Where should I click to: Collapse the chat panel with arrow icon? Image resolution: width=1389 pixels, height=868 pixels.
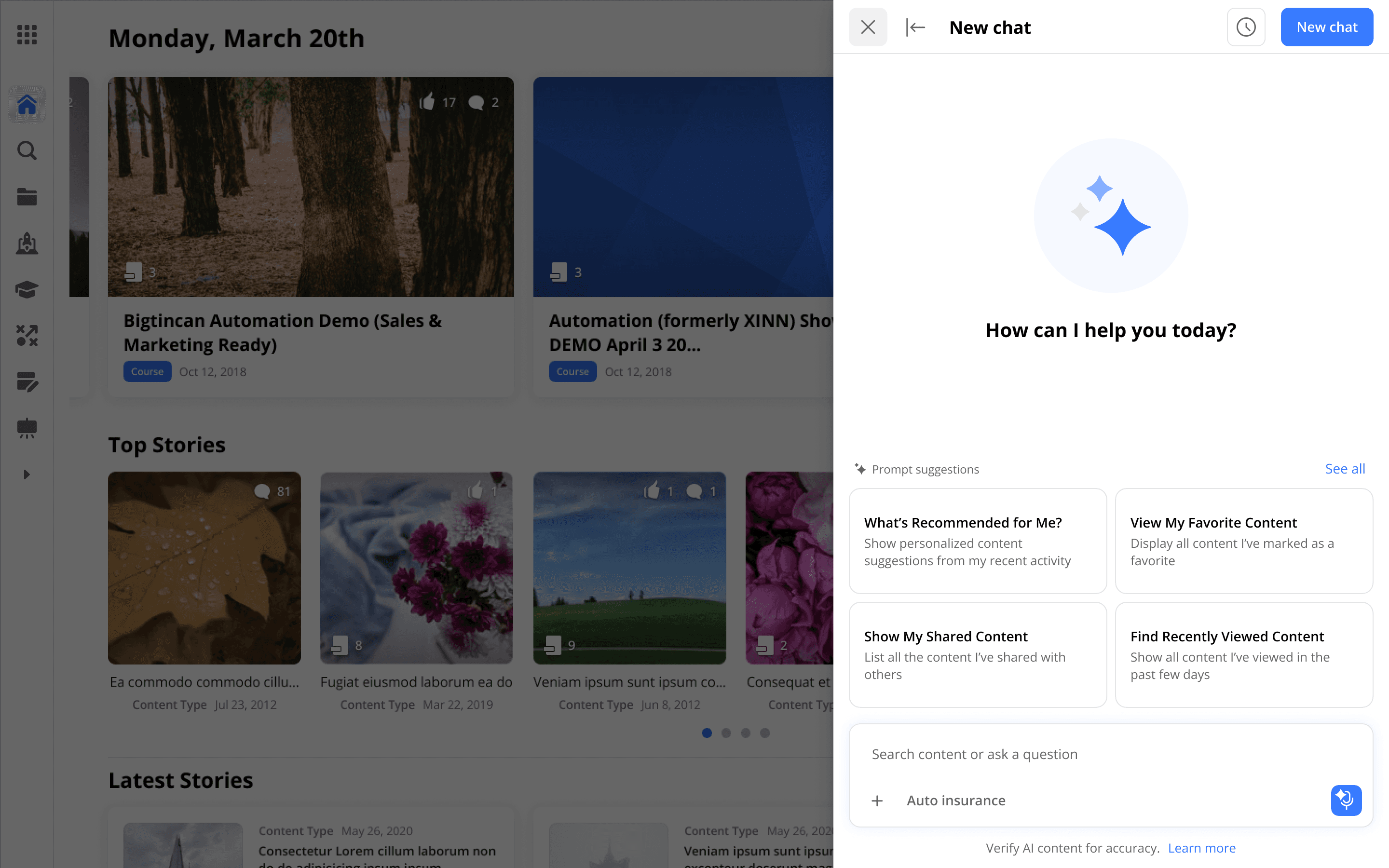pyautogui.click(x=915, y=27)
